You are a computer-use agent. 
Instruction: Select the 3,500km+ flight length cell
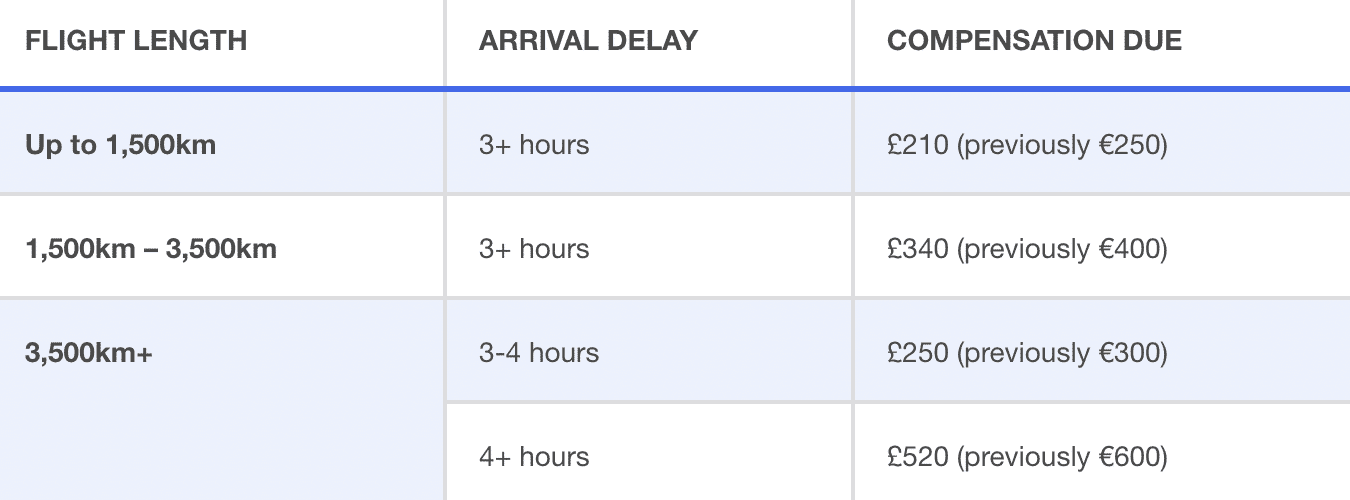[x=222, y=400]
